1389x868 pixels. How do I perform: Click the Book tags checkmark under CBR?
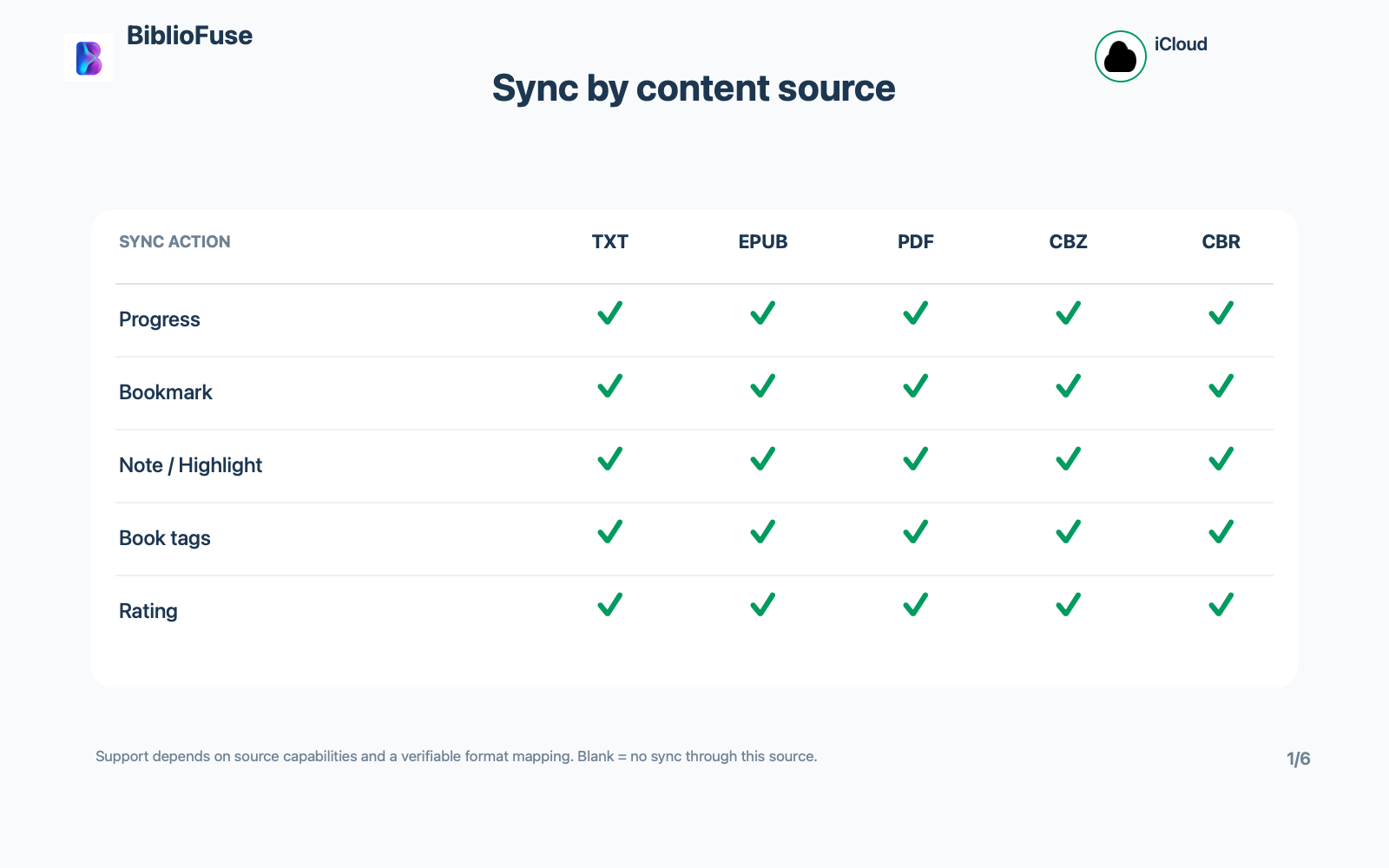pyautogui.click(x=1221, y=531)
